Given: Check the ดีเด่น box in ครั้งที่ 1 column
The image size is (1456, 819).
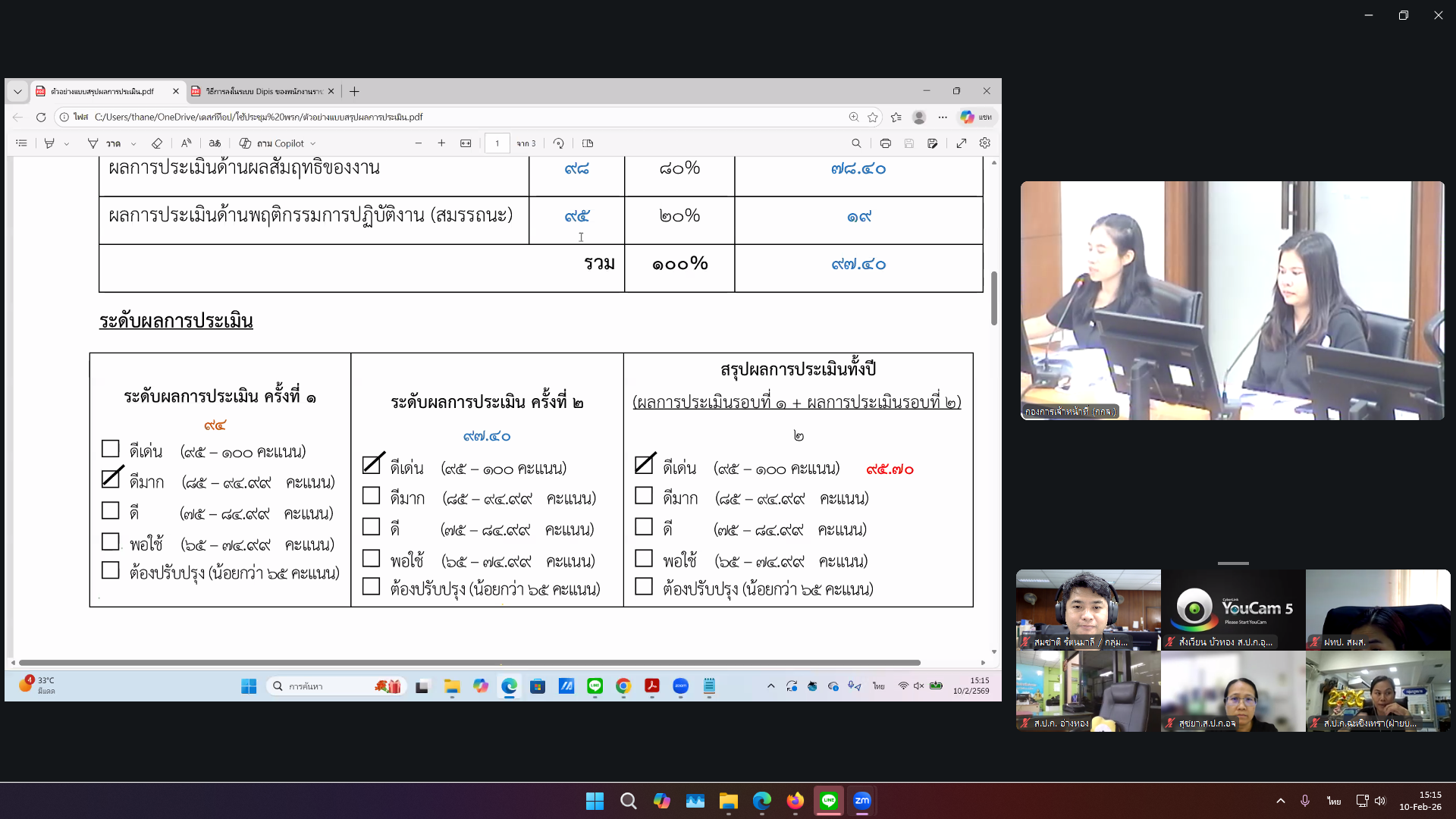Looking at the screenshot, I should (x=111, y=450).
